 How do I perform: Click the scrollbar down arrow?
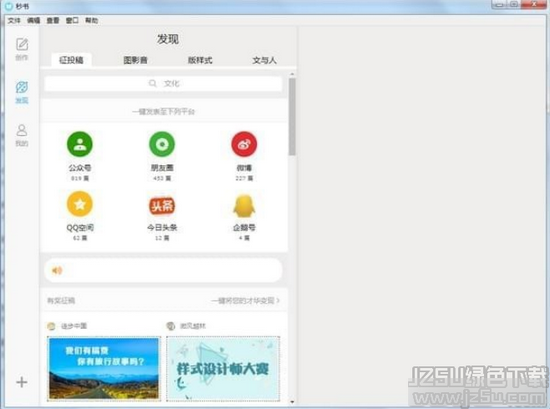point(292,402)
